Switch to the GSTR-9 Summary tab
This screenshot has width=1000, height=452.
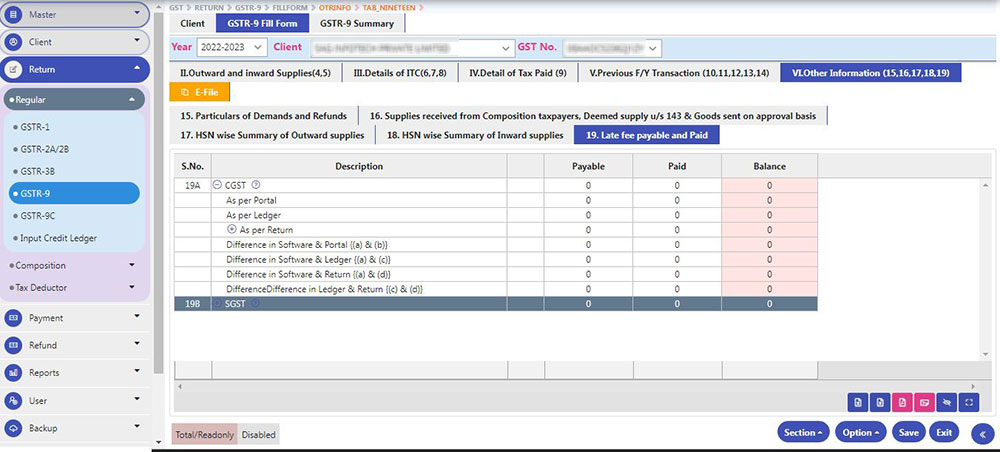point(357,23)
